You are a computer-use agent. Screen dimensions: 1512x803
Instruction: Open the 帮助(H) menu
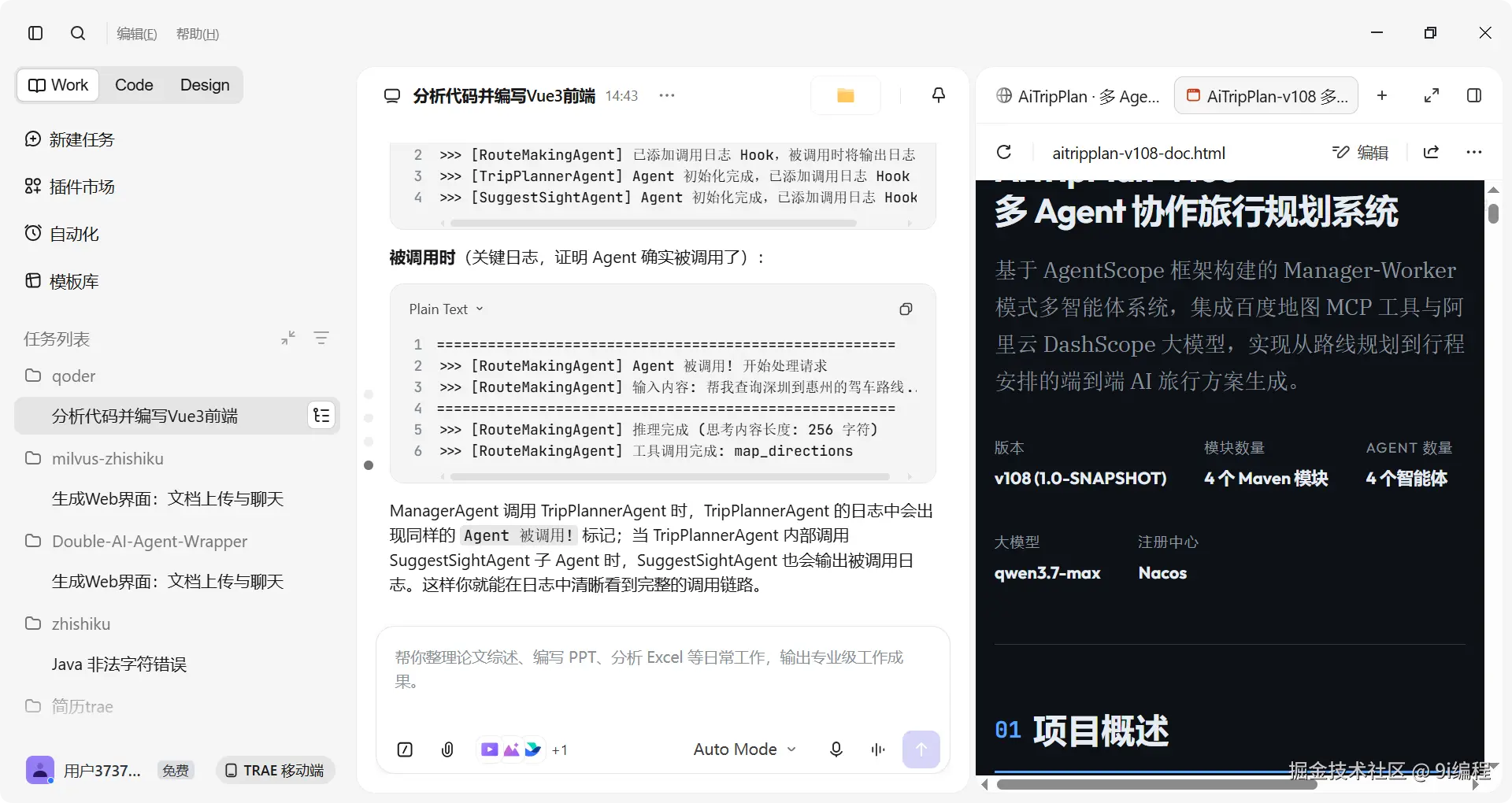[x=198, y=34]
